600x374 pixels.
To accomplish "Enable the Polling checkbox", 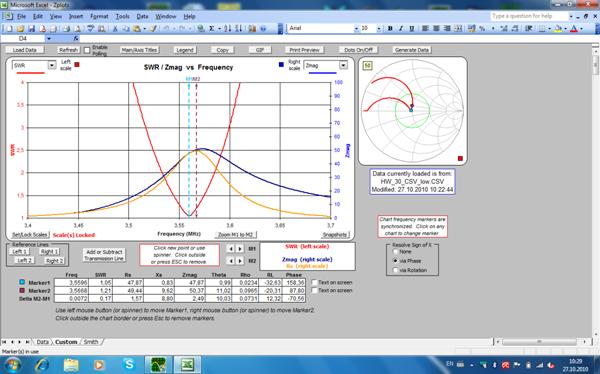I will point(87,50).
